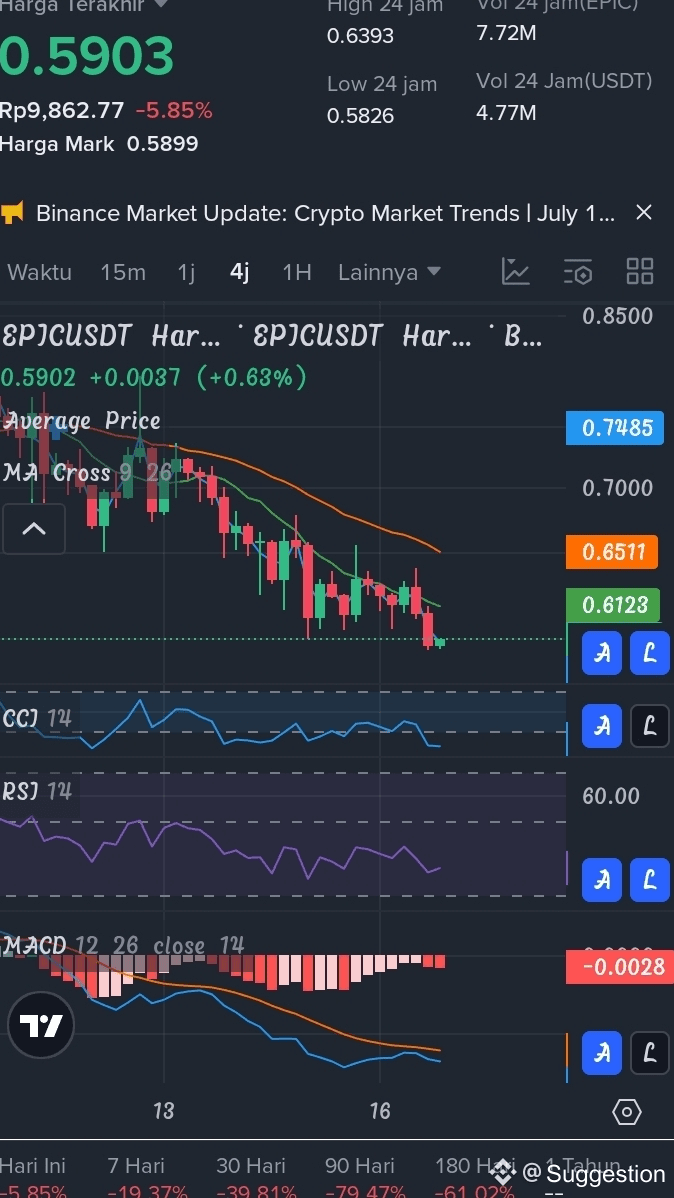
Task: Click the Average Price indicator label
Action: tap(83, 420)
